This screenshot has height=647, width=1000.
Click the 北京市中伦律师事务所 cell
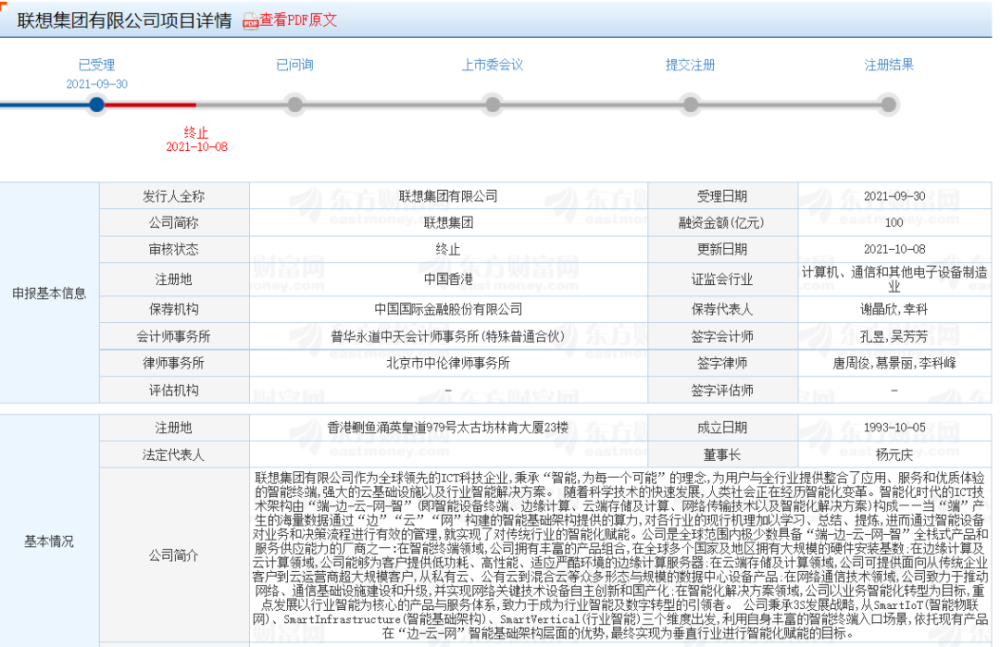pyautogui.click(x=448, y=363)
